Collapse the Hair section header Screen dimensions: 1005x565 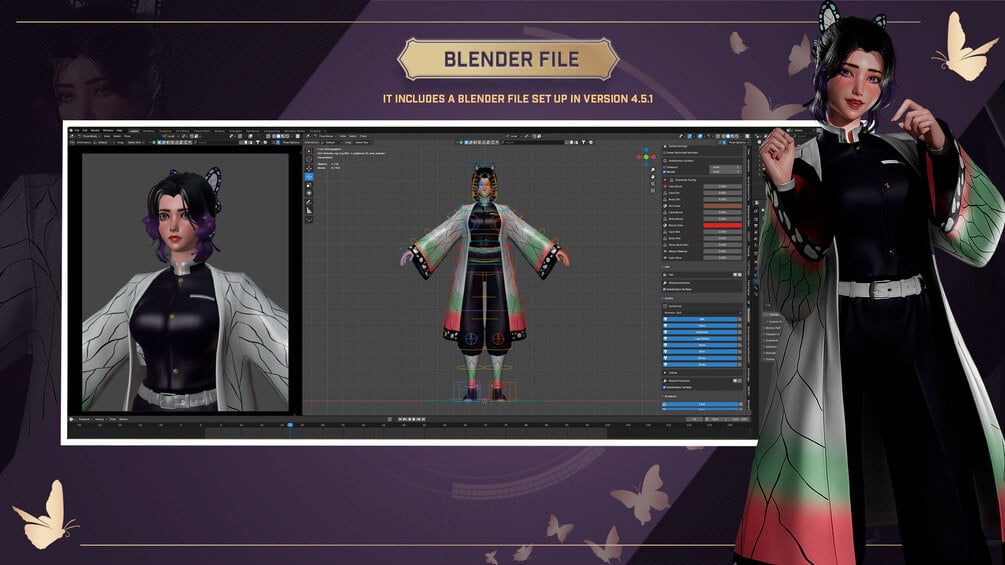[x=663, y=267]
